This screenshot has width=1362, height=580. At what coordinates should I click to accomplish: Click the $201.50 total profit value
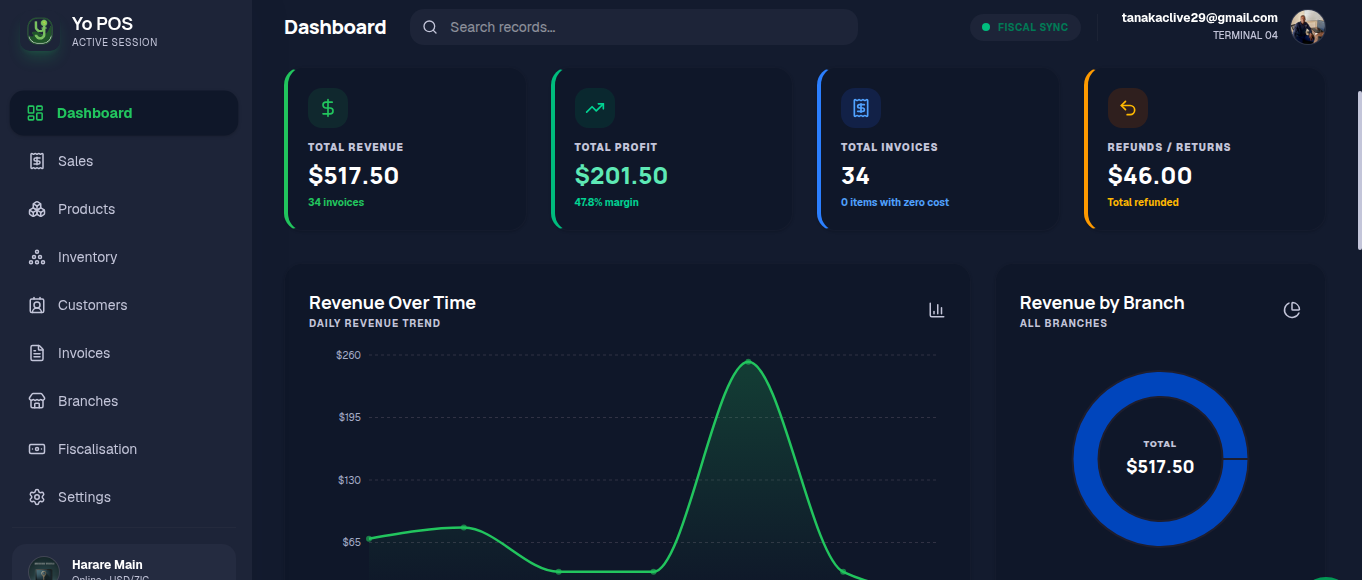coord(621,176)
